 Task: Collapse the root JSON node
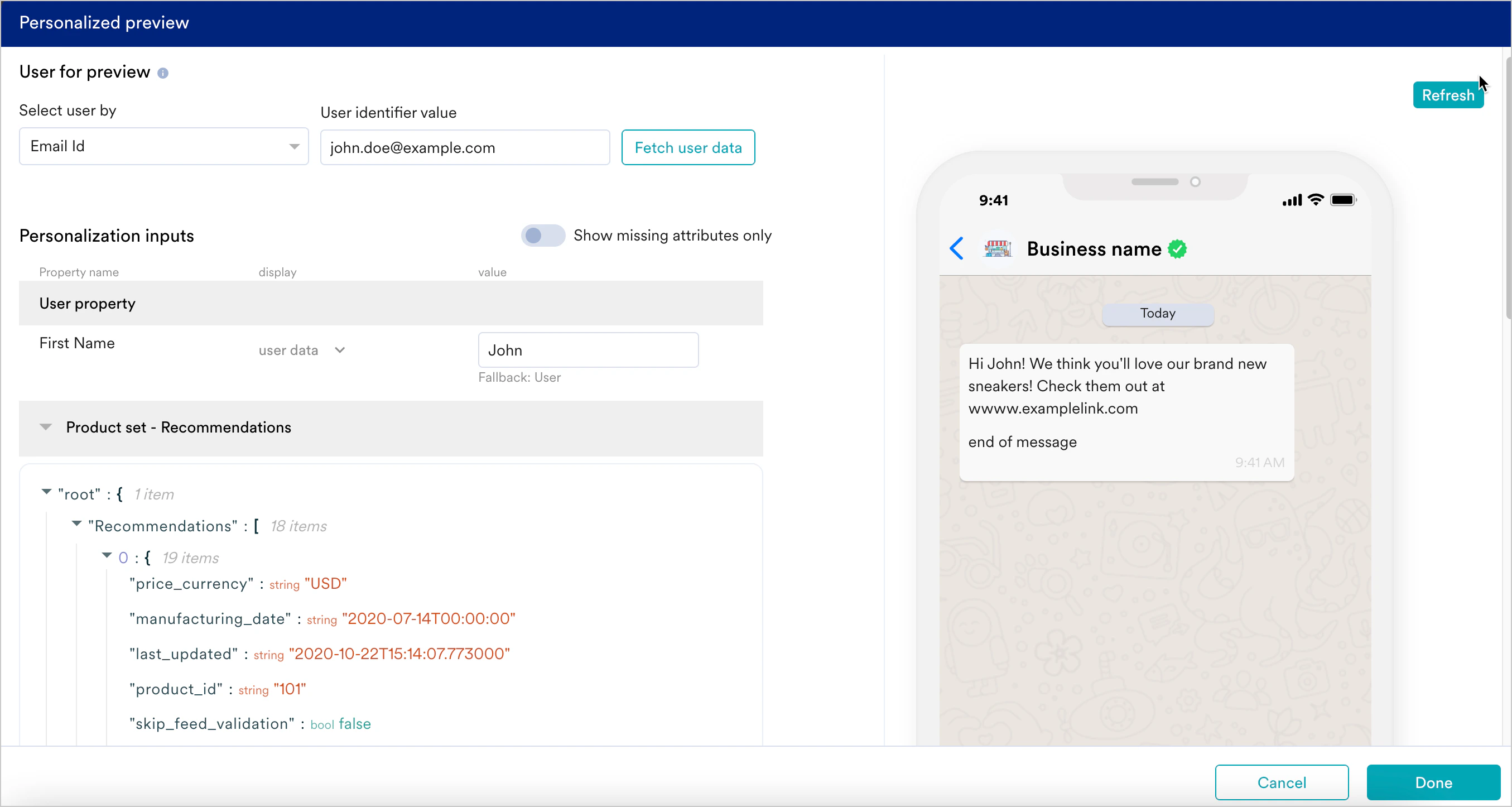pos(46,492)
